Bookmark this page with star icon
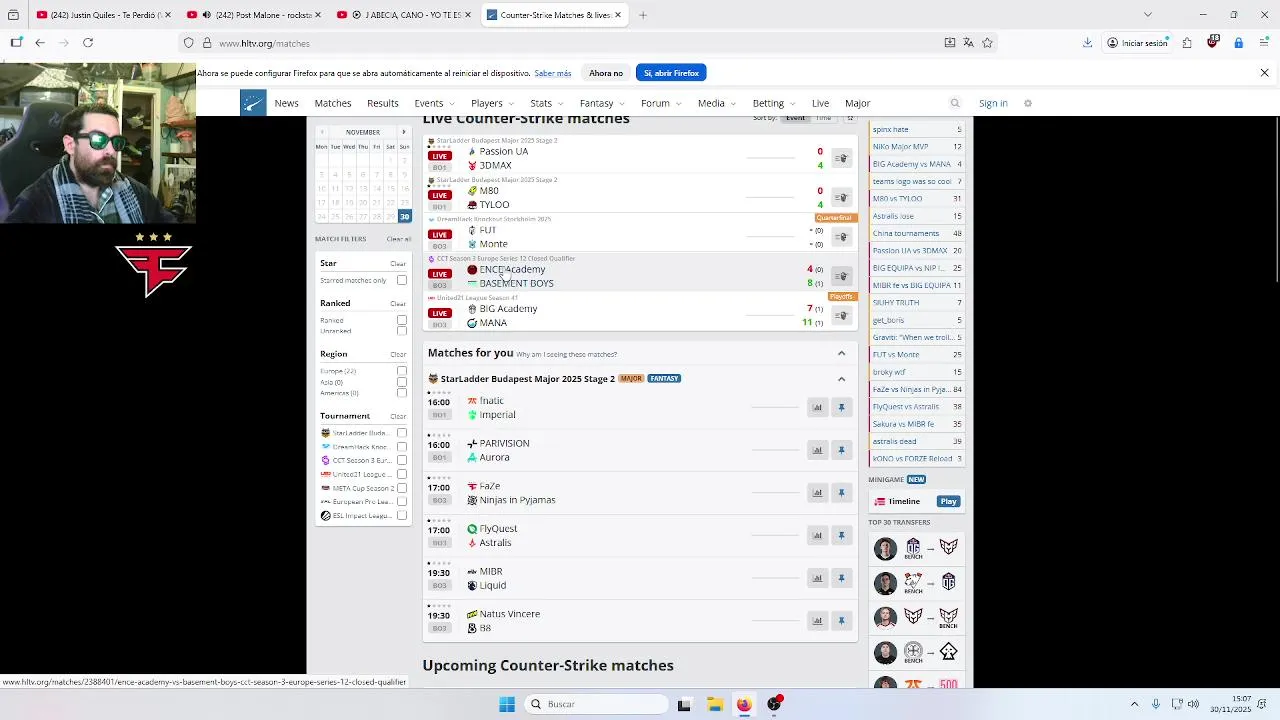Screen dimensions: 1280x720 (987, 43)
